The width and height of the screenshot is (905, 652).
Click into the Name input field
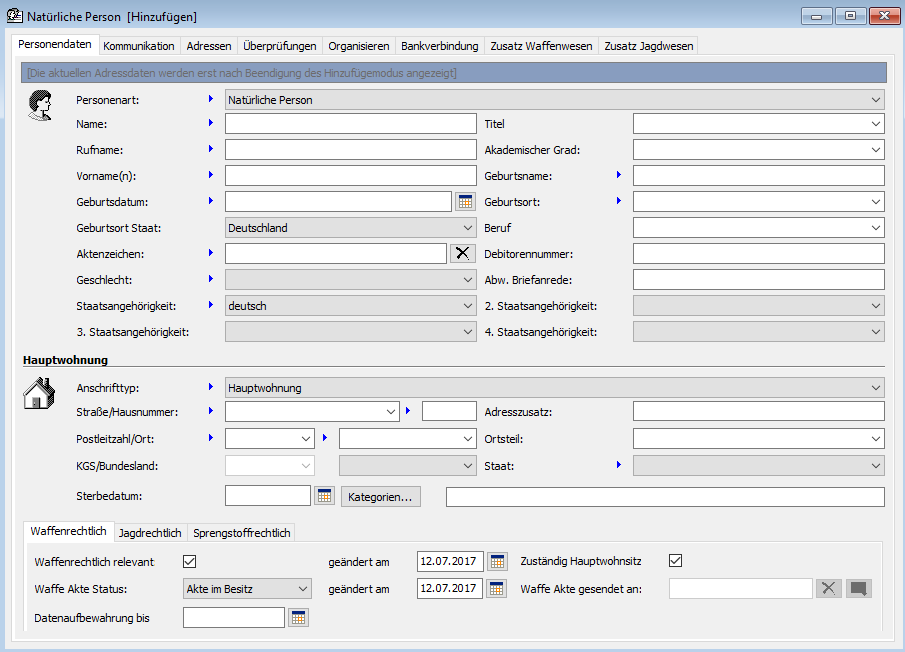[x=350, y=124]
